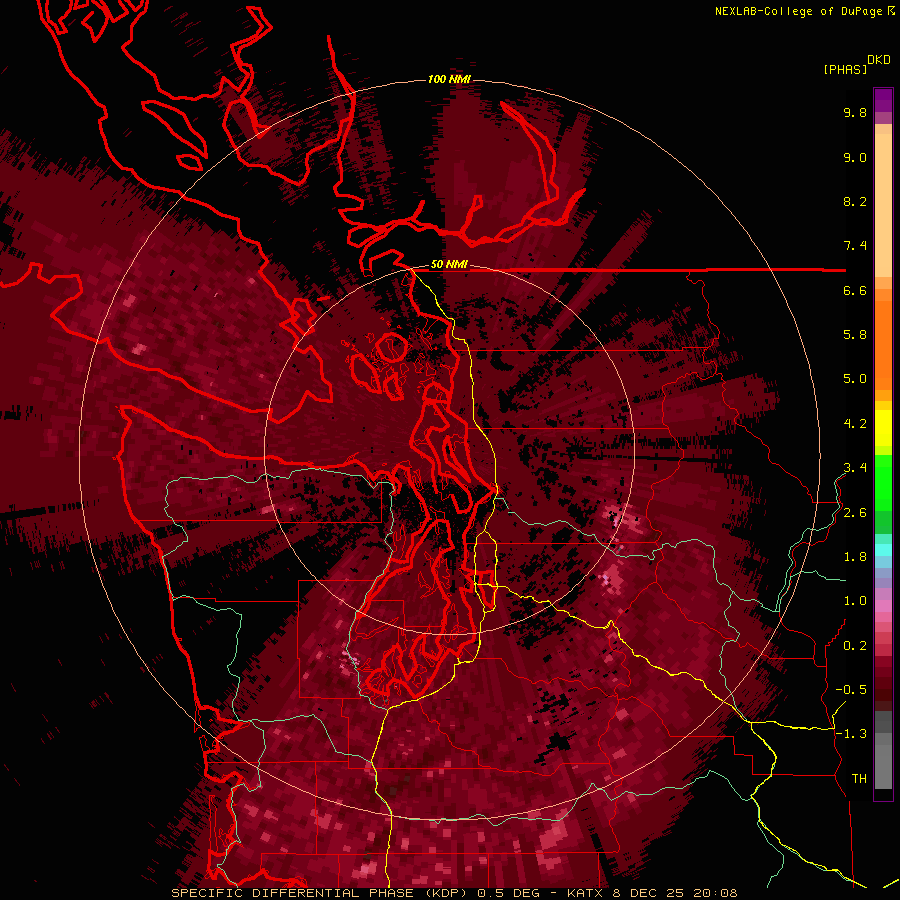Click the 9.0 value on color scale
The image size is (900, 900).
point(854,158)
